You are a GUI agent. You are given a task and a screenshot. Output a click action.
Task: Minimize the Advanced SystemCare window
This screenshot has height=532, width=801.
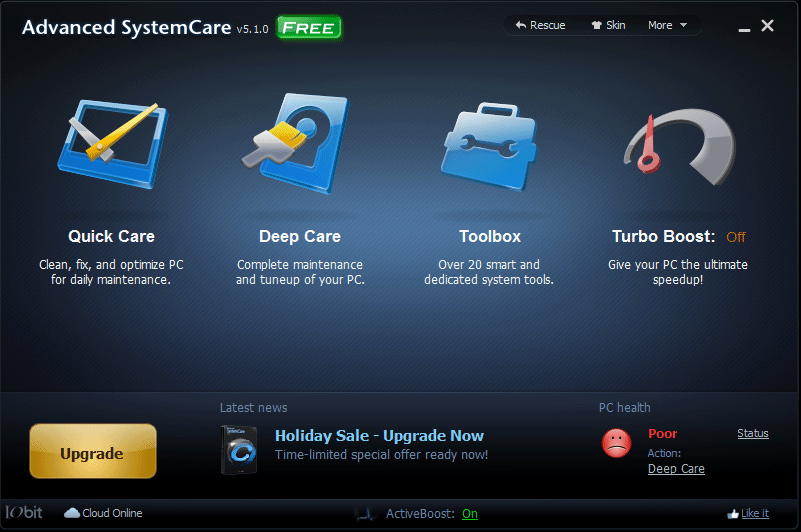[744, 30]
